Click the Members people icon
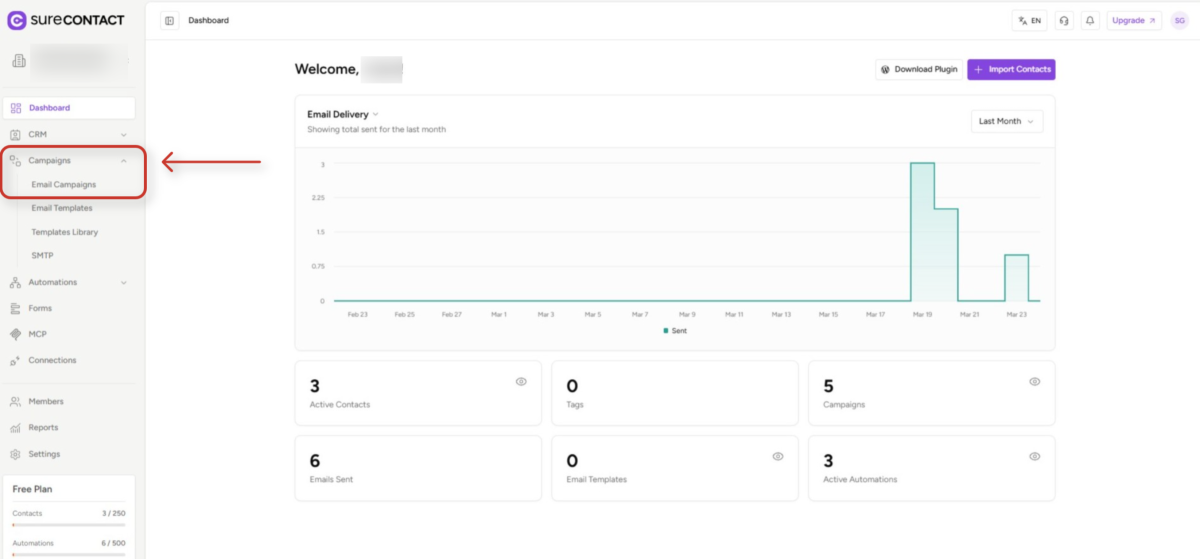 coord(16,401)
